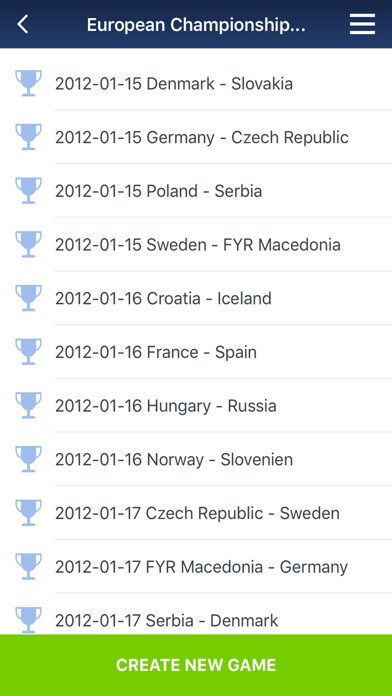Tap trophy icon beside Hungary - Russia
Viewport: 392px width, 696px height.
point(28,405)
